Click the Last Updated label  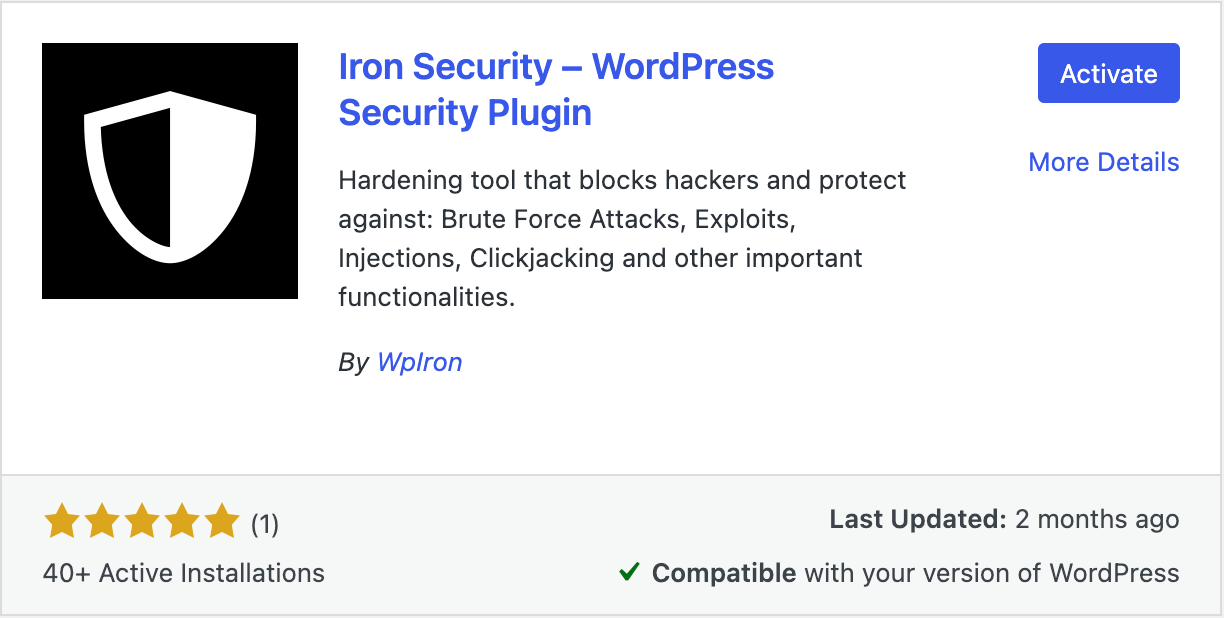point(917,520)
